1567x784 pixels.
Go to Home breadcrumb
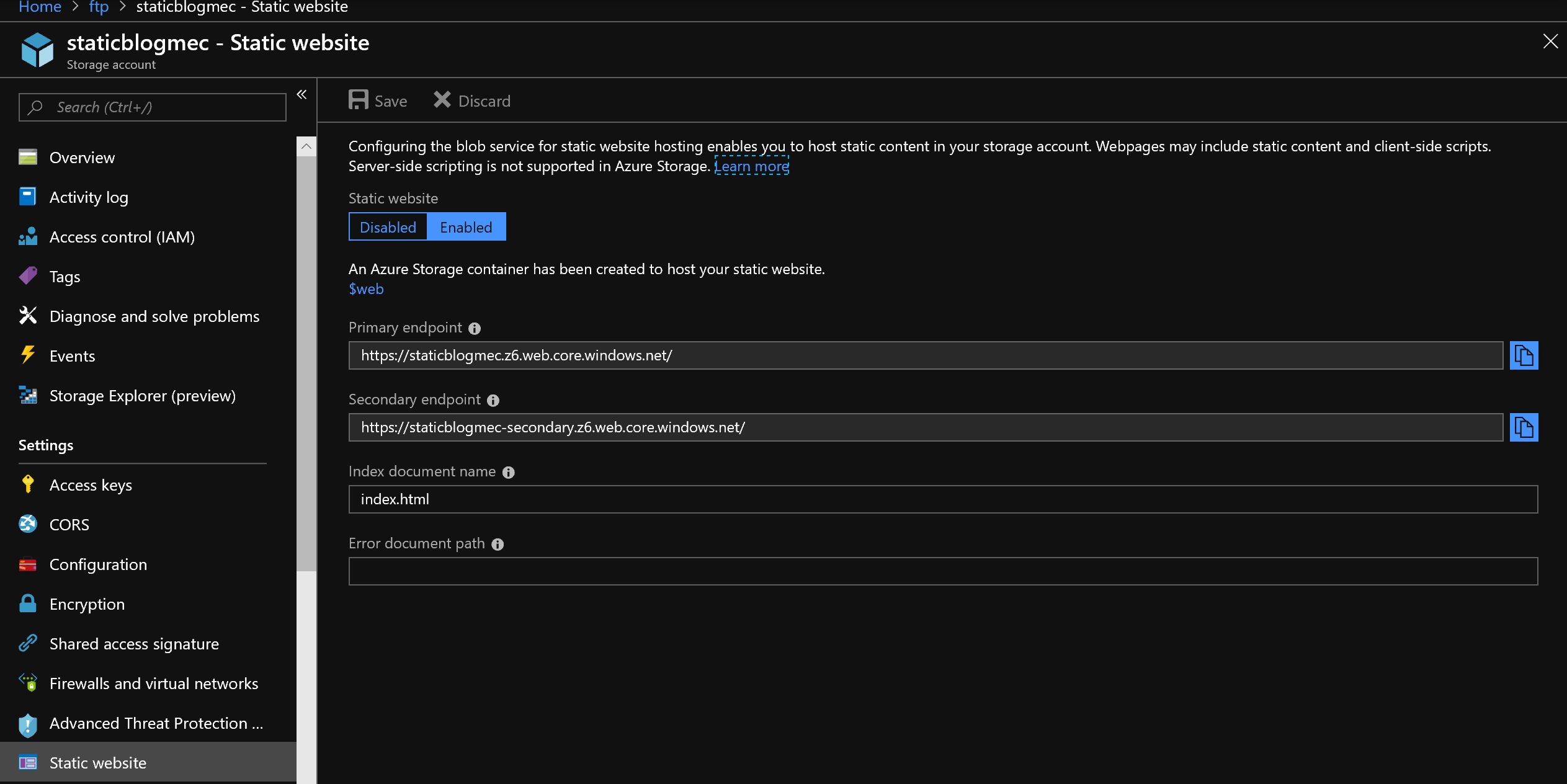40,7
